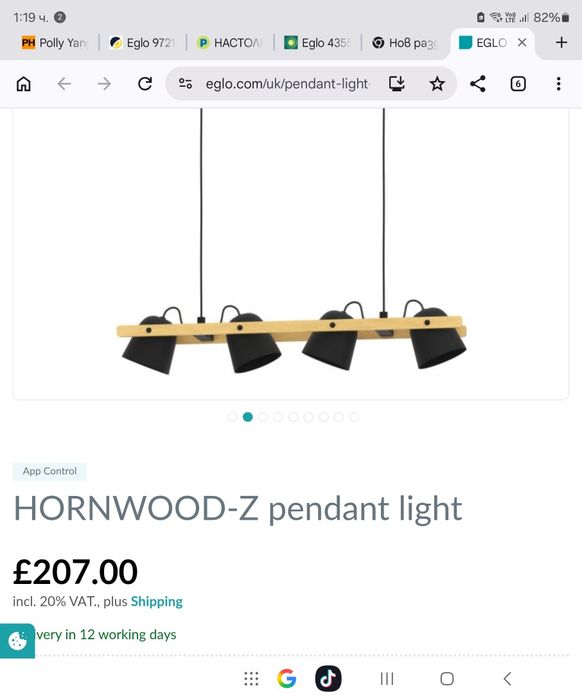This screenshot has width=582, height=699.
Task: Tap the install/download page icon
Action: click(396, 83)
